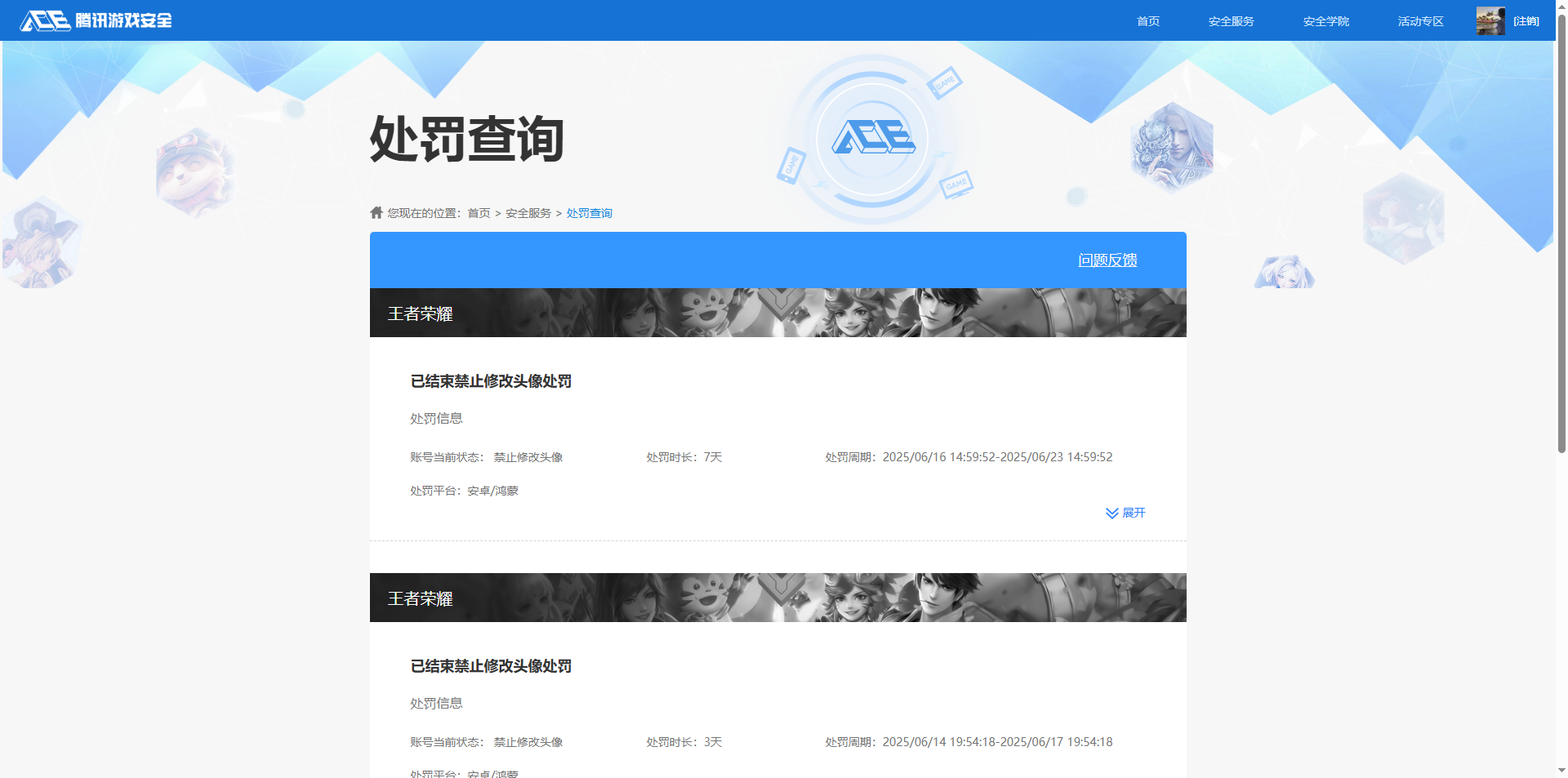
Task: Click the 已结束禁止修改头像处罚 heading
Action: 491,381
